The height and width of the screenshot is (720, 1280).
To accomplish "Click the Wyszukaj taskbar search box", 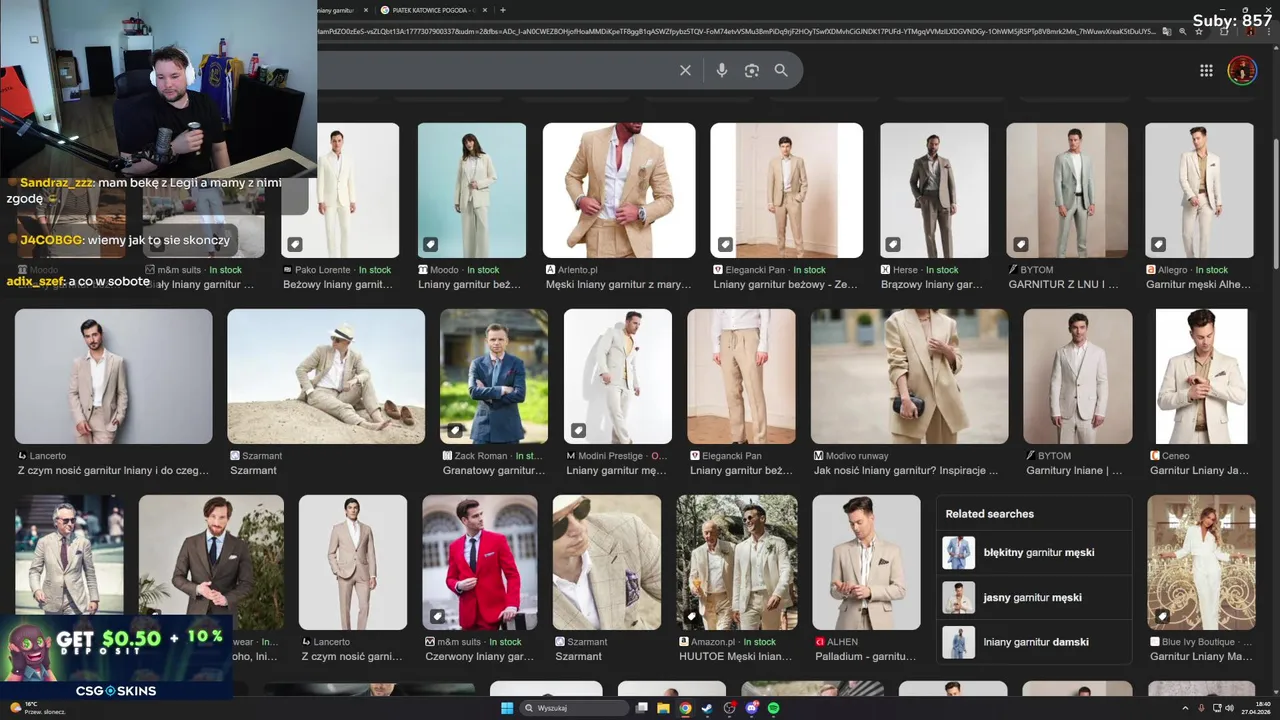I will tap(576, 708).
